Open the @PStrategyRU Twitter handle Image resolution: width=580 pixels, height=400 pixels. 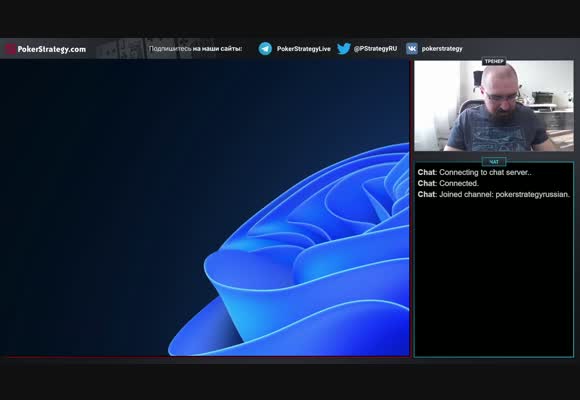(375, 49)
